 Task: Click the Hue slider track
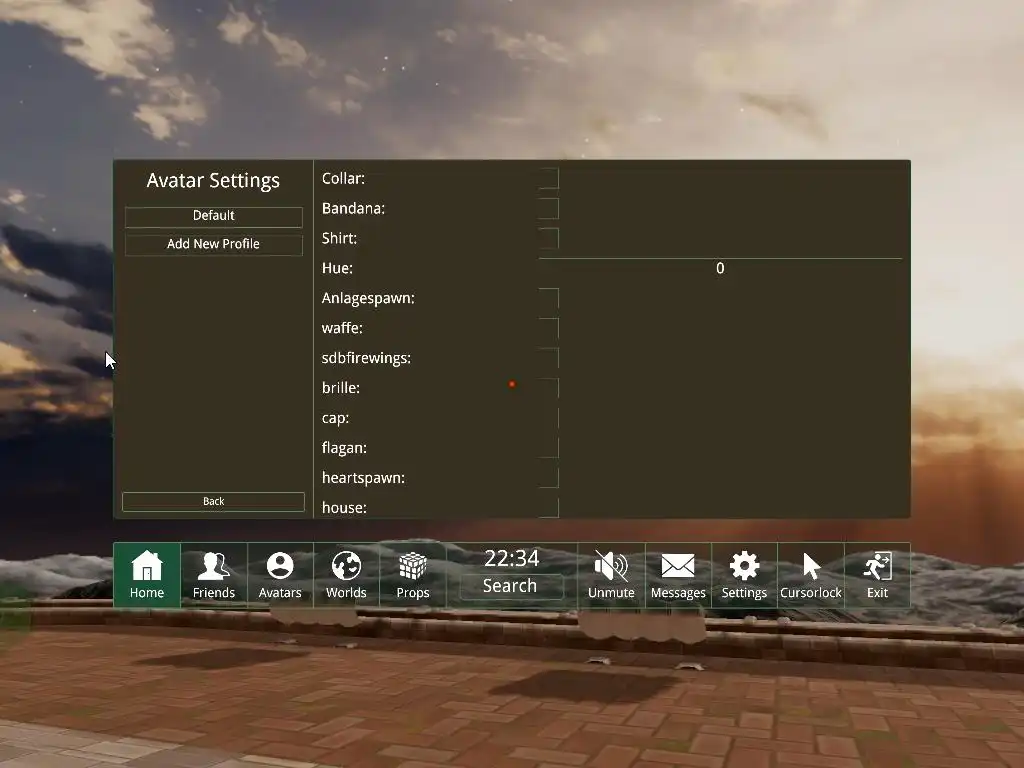[720, 268]
